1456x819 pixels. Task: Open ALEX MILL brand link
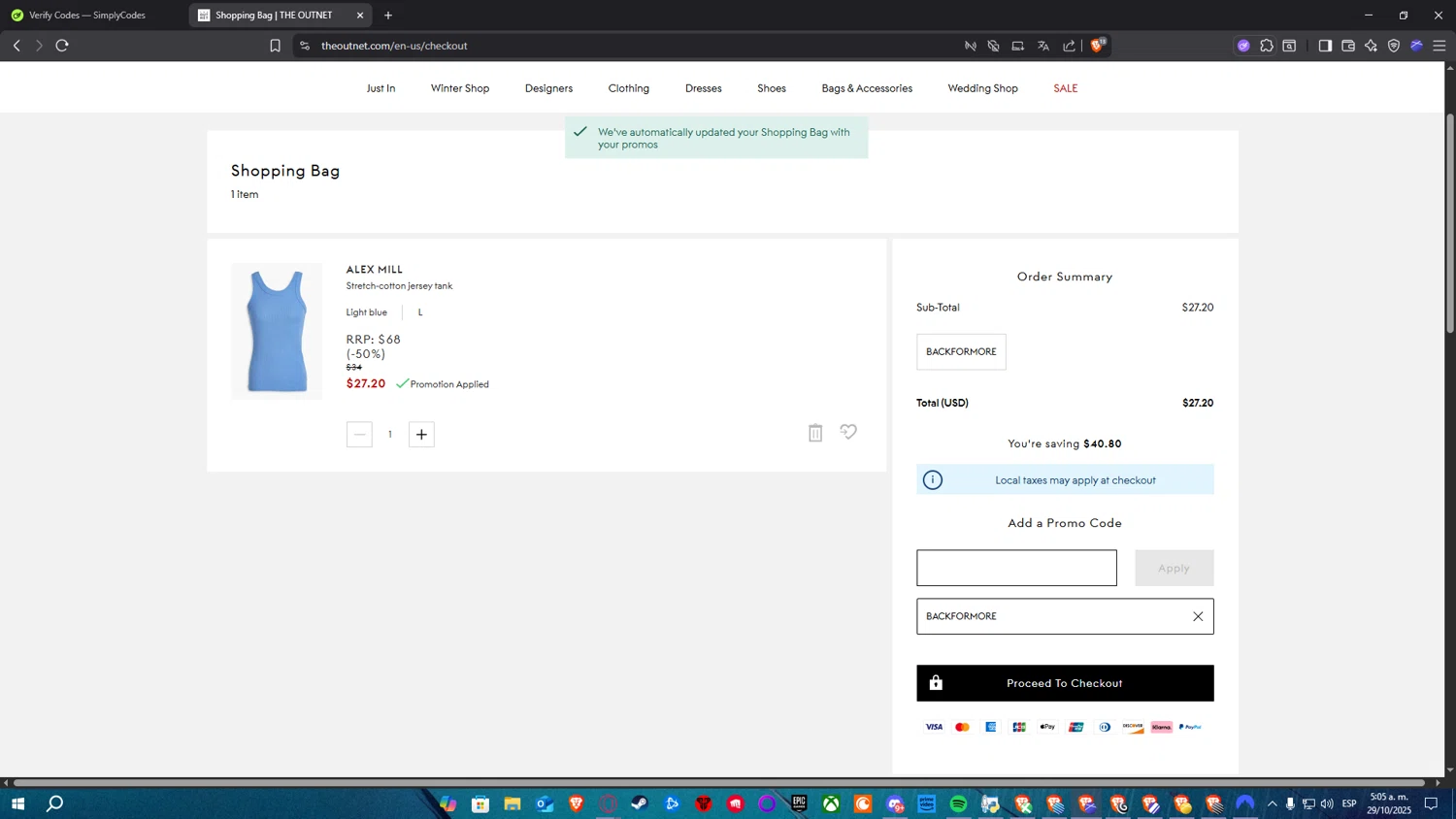[375, 270]
